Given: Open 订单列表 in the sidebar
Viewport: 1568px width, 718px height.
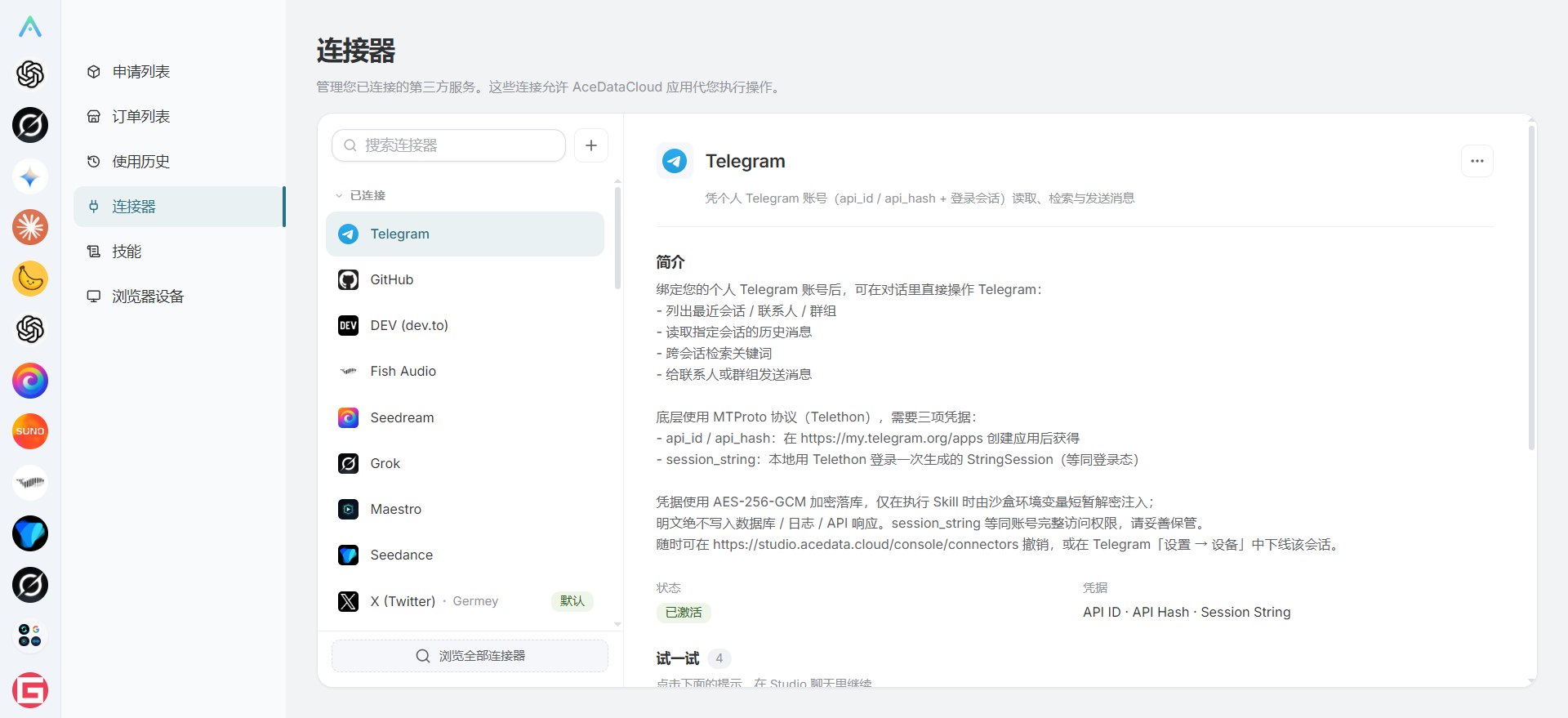Looking at the screenshot, I should click(179, 117).
